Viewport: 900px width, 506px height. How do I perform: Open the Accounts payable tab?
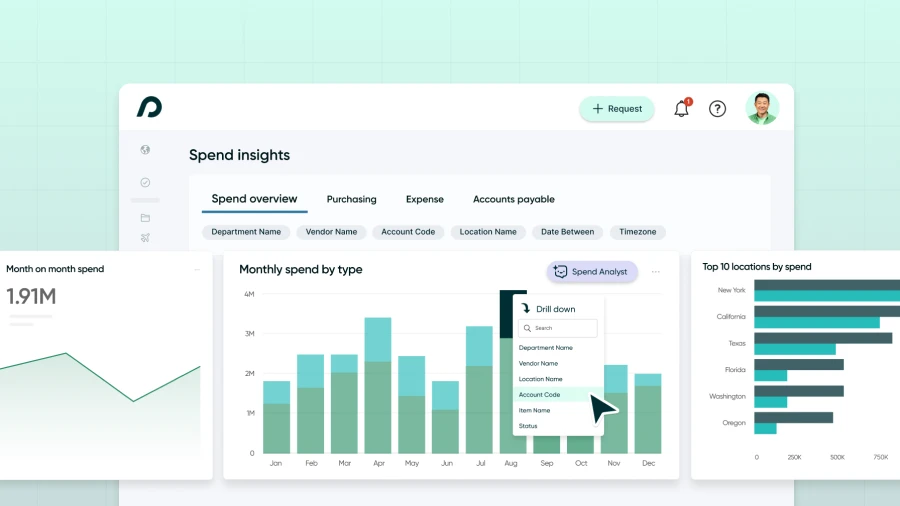(x=514, y=199)
